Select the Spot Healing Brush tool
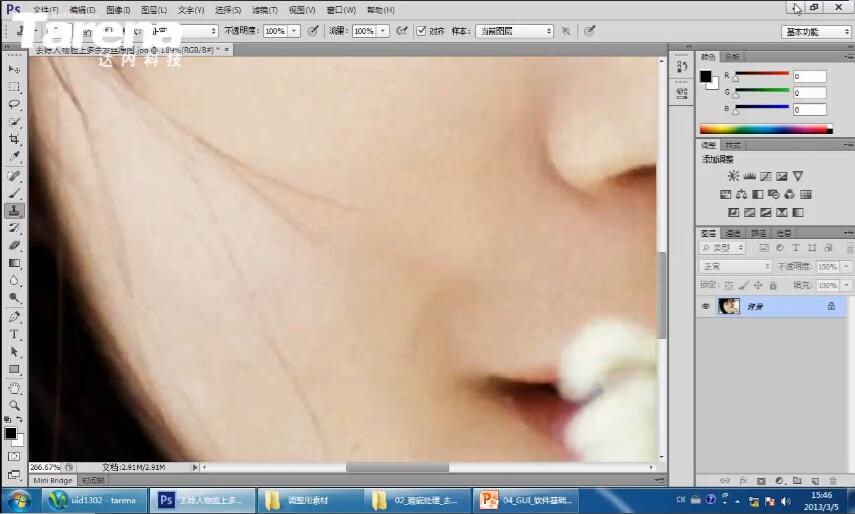This screenshot has height=514, width=855. (14, 176)
